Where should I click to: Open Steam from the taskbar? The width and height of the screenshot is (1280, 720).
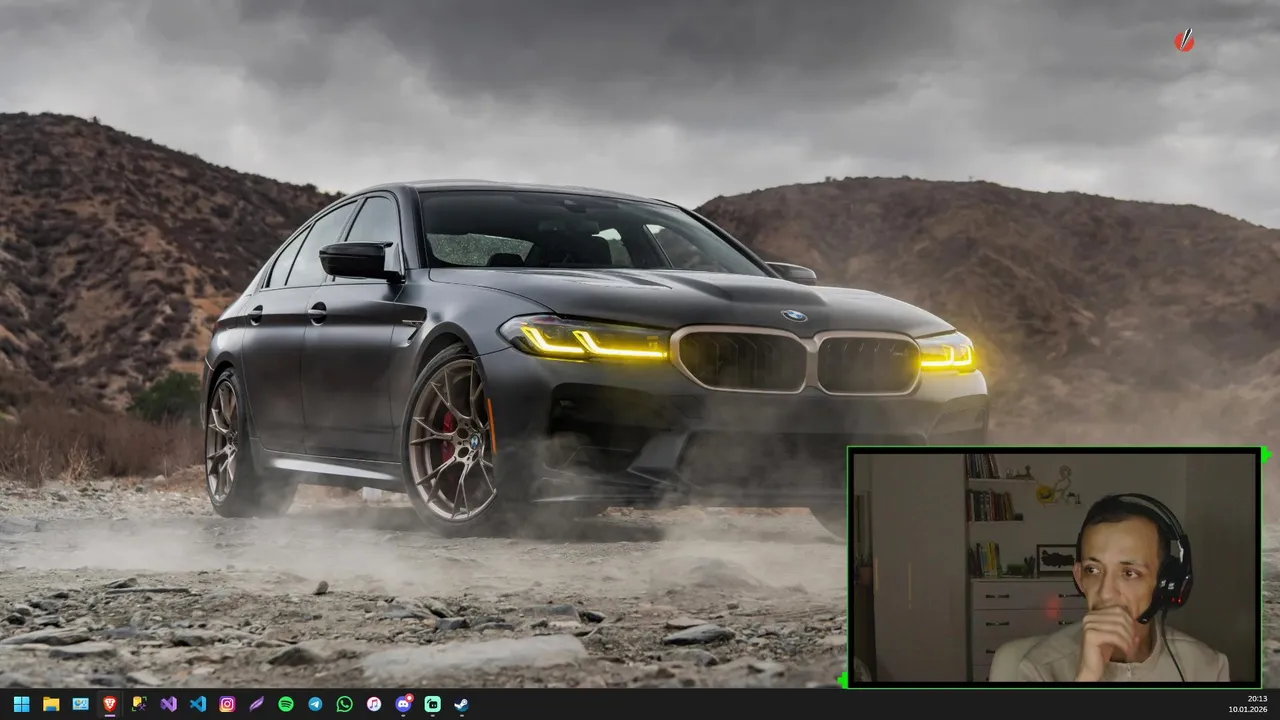(x=462, y=704)
